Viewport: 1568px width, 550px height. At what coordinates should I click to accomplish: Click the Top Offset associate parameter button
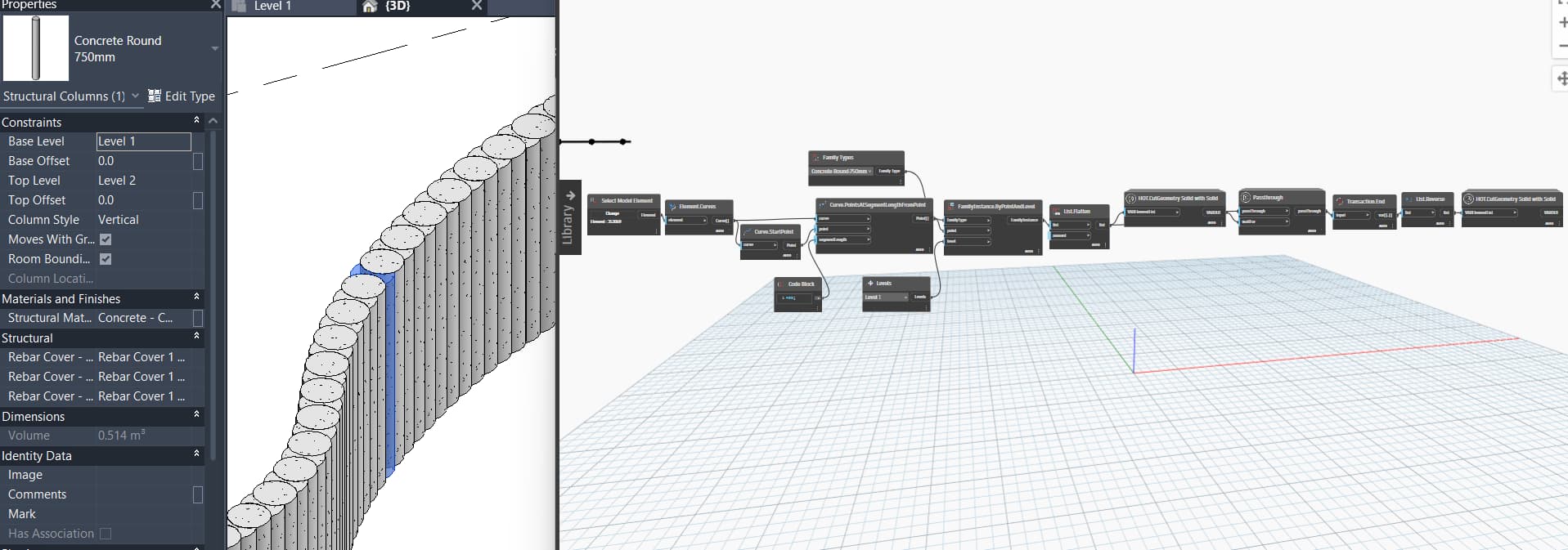click(197, 200)
